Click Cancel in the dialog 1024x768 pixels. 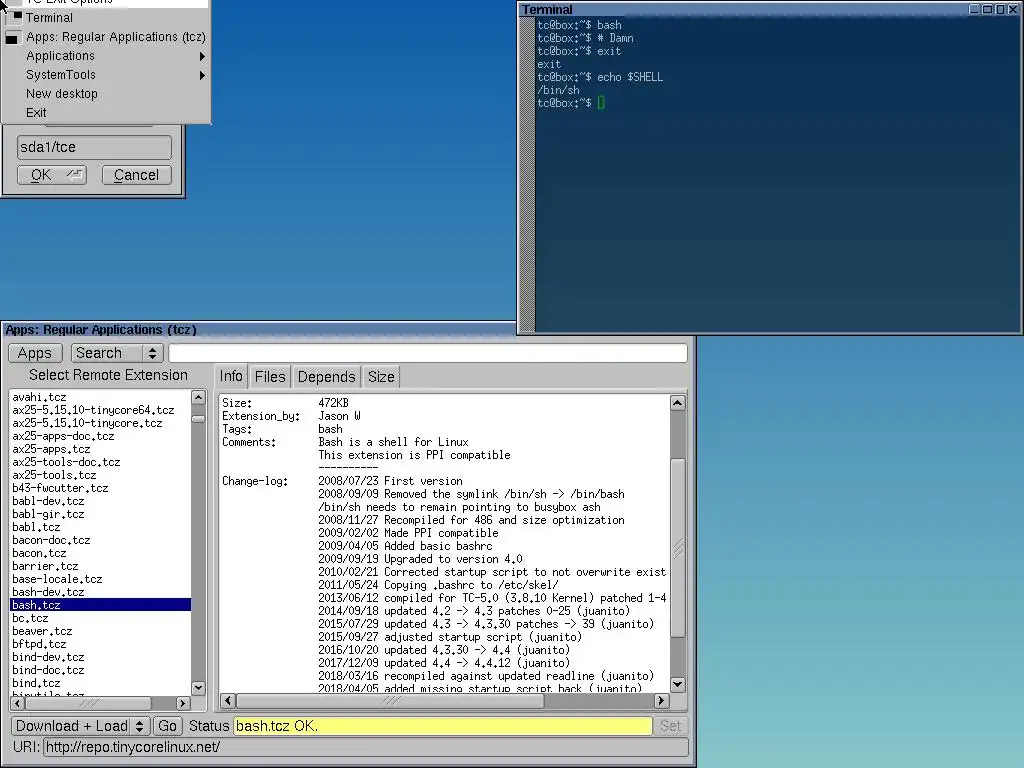pyautogui.click(x=136, y=175)
